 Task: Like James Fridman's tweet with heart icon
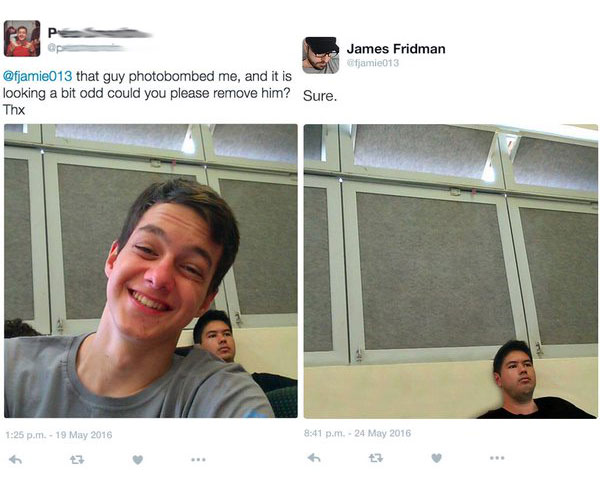437,458
